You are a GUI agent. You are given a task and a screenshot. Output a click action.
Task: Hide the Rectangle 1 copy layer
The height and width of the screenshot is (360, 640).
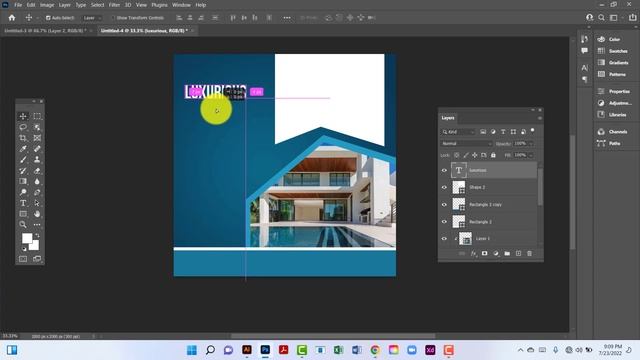(x=444, y=204)
